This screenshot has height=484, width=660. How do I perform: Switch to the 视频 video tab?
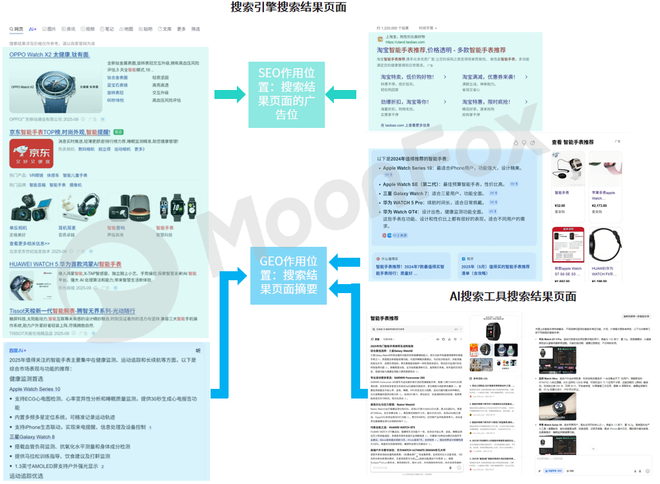(x=90, y=30)
